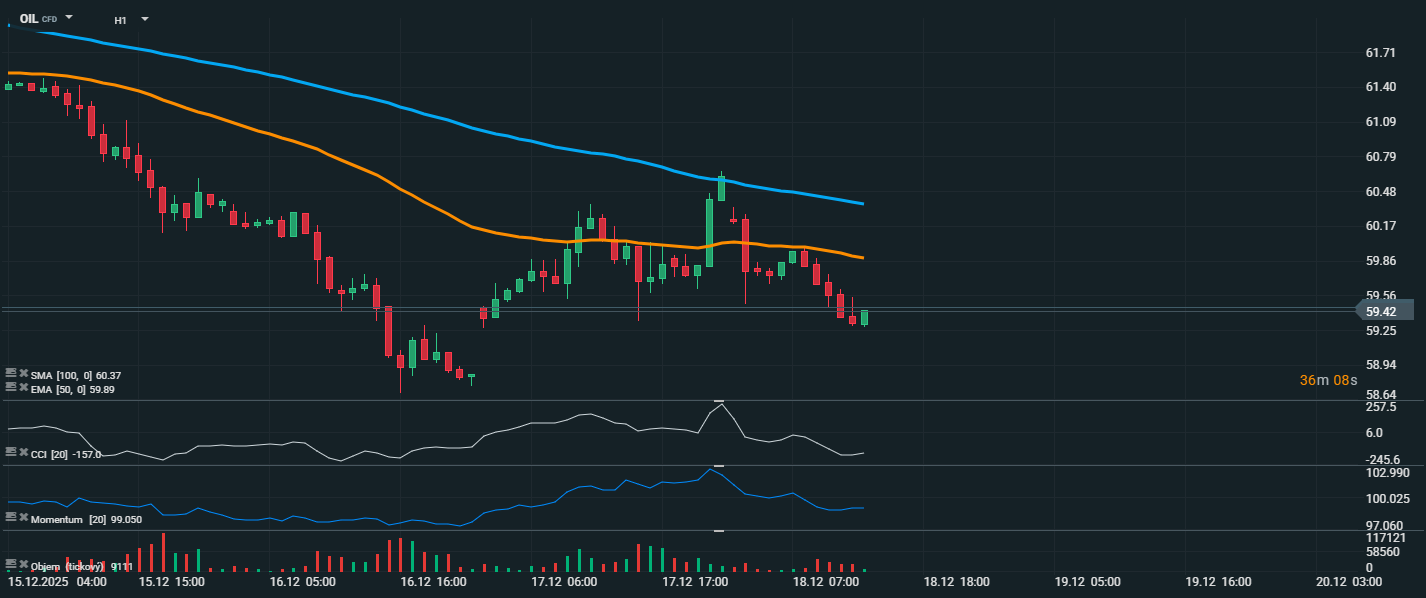Click the current price tag 59.42

[1384, 311]
